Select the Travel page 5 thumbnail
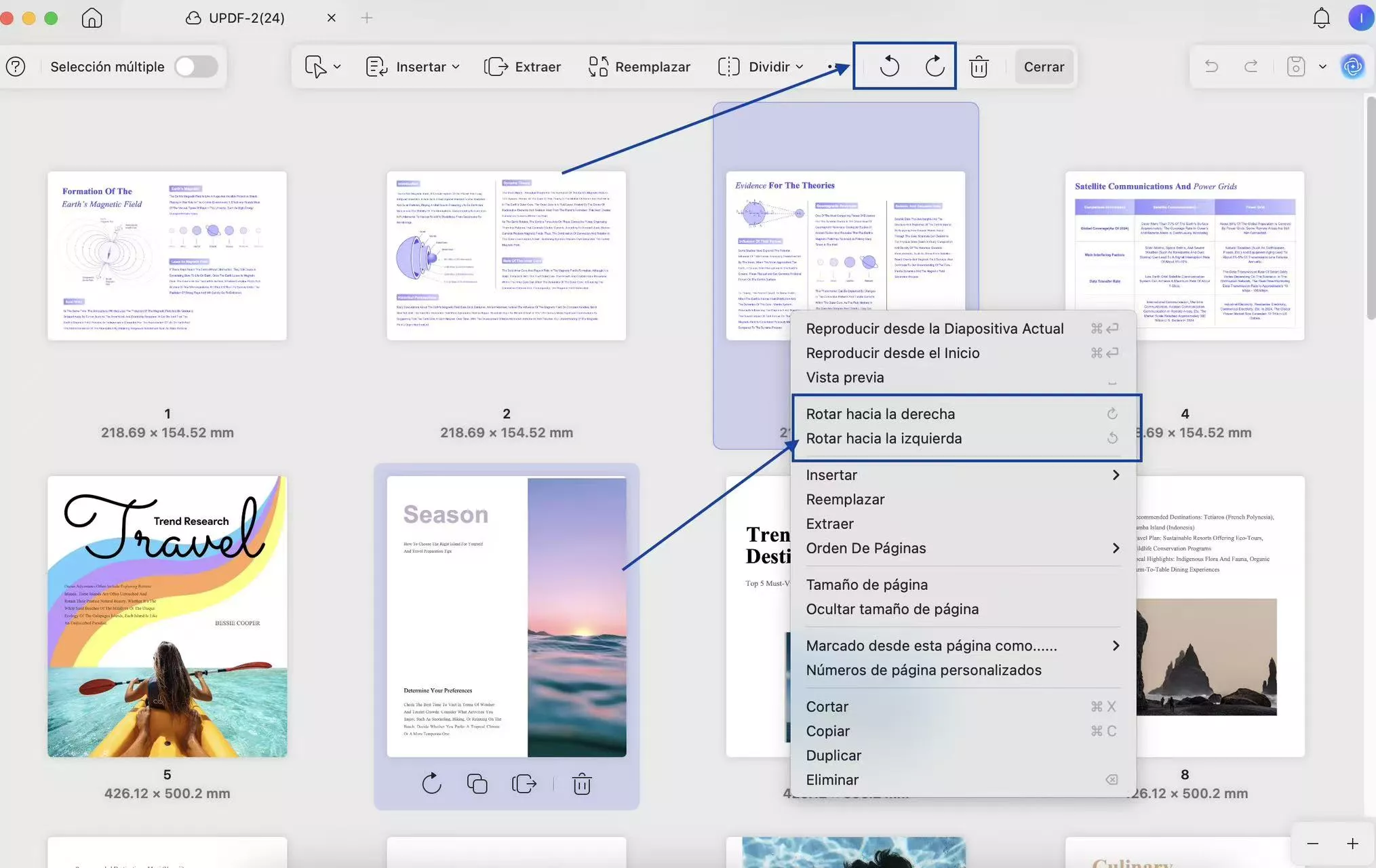Image resolution: width=1376 pixels, height=868 pixels. (167, 616)
